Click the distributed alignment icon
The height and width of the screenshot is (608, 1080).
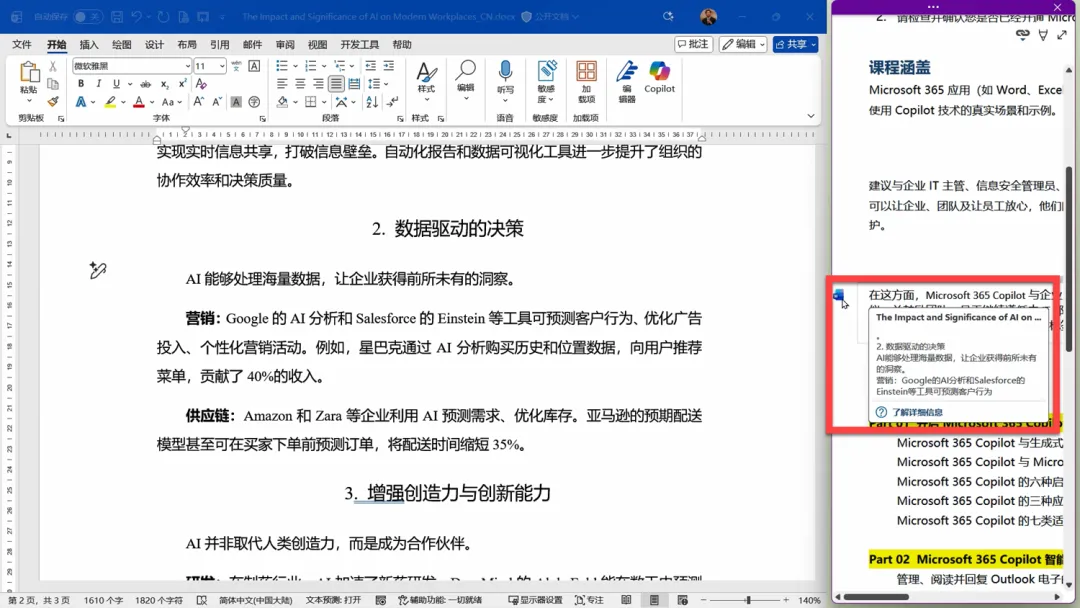coord(354,84)
